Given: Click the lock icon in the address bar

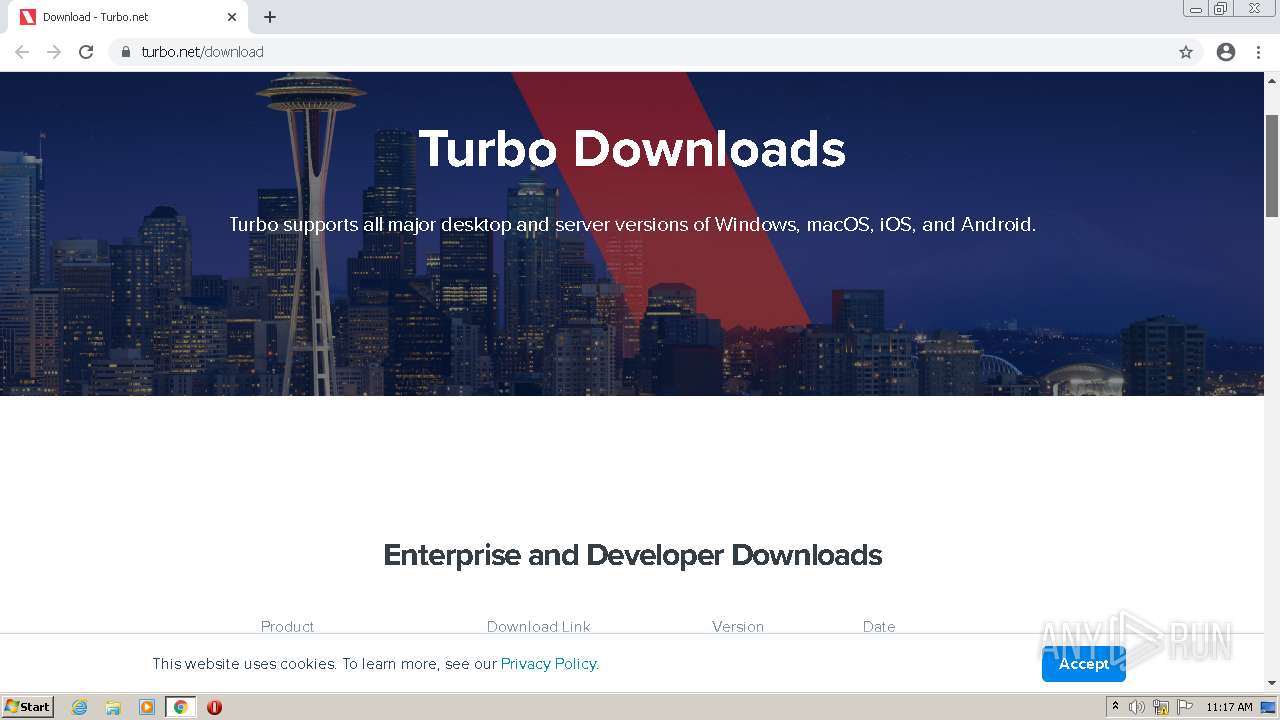Looking at the screenshot, I should point(126,52).
